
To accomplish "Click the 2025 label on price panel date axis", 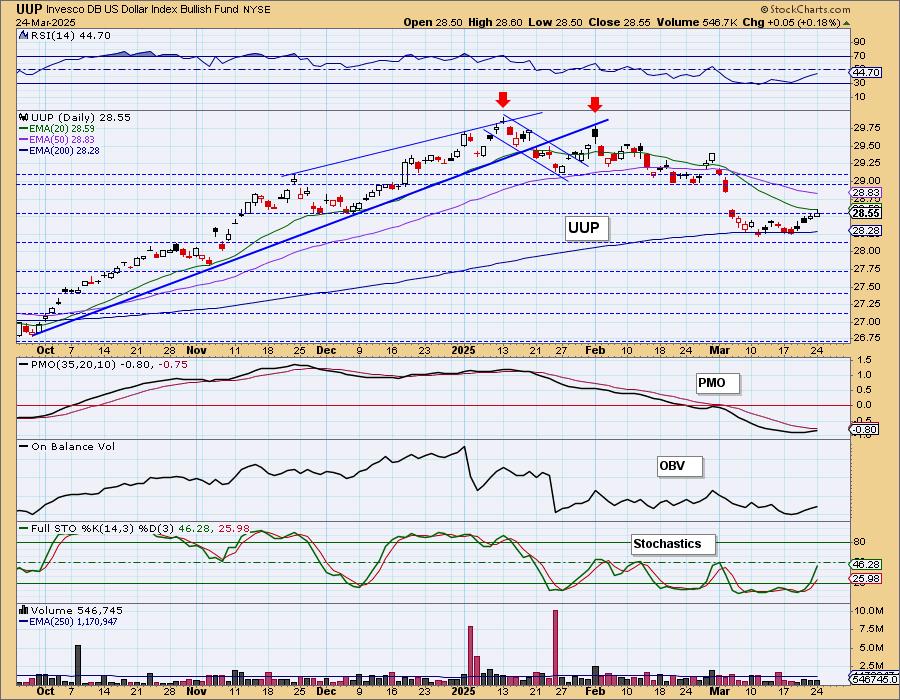I will 463,350.
